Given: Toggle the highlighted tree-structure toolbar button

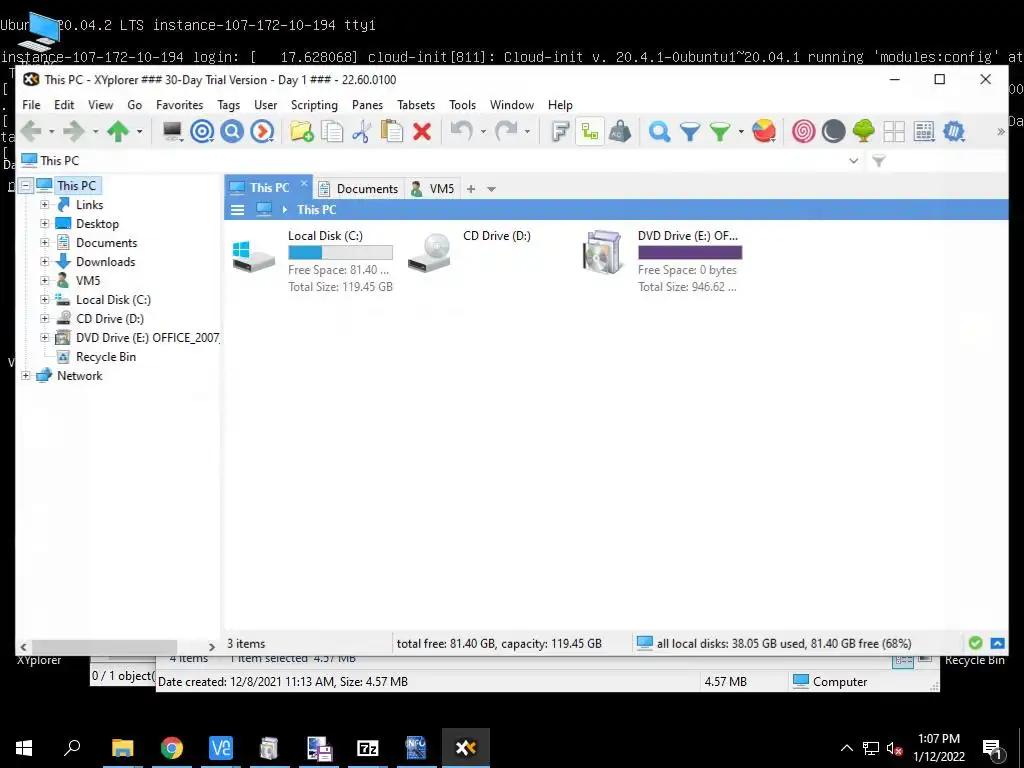Looking at the screenshot, I should click(590, 131).
